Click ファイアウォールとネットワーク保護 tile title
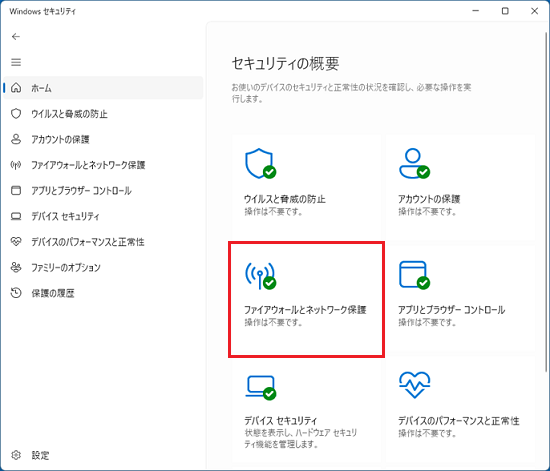Screen dimensions: 550x471 click(305, 310)
